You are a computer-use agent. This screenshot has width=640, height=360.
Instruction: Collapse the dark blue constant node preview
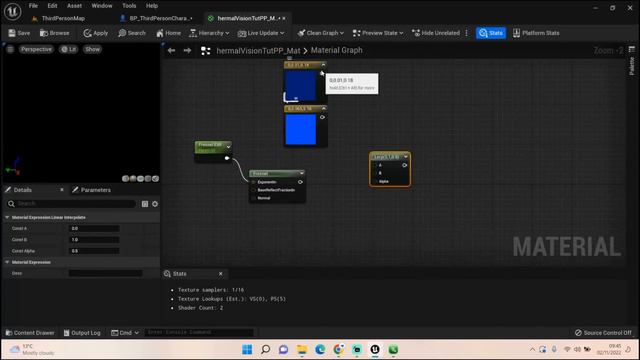coord(323,64)
